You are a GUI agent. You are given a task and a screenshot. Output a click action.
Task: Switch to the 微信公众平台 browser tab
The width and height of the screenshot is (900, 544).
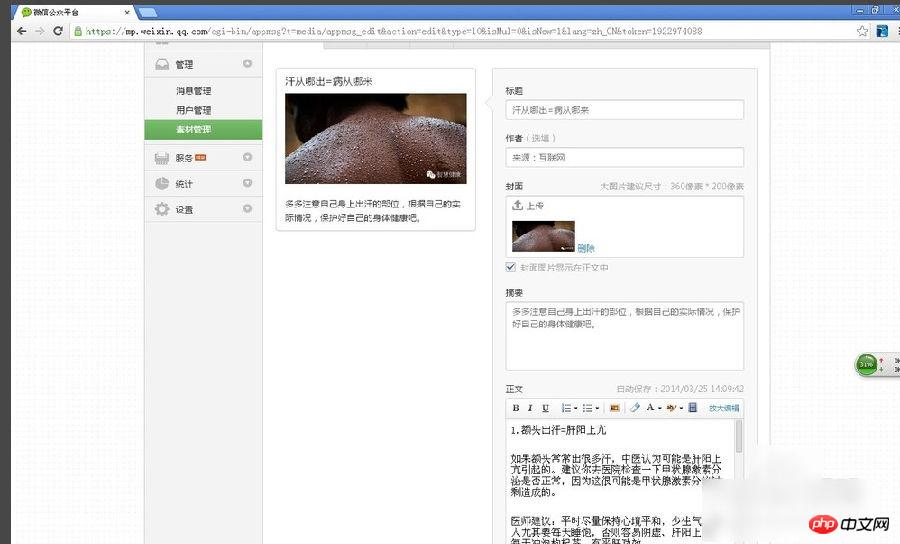tap(75, 12)
